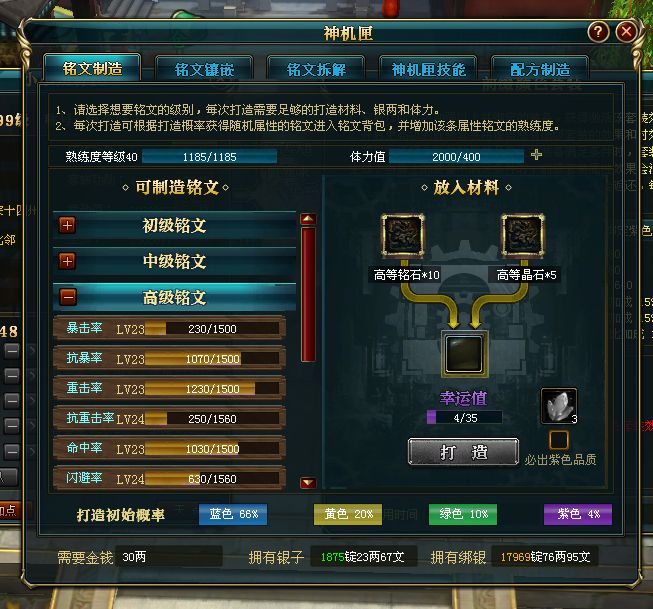653x609 pixels.
Task: Select the 暴击率 LV23 inscription
Action: point(169,329)
